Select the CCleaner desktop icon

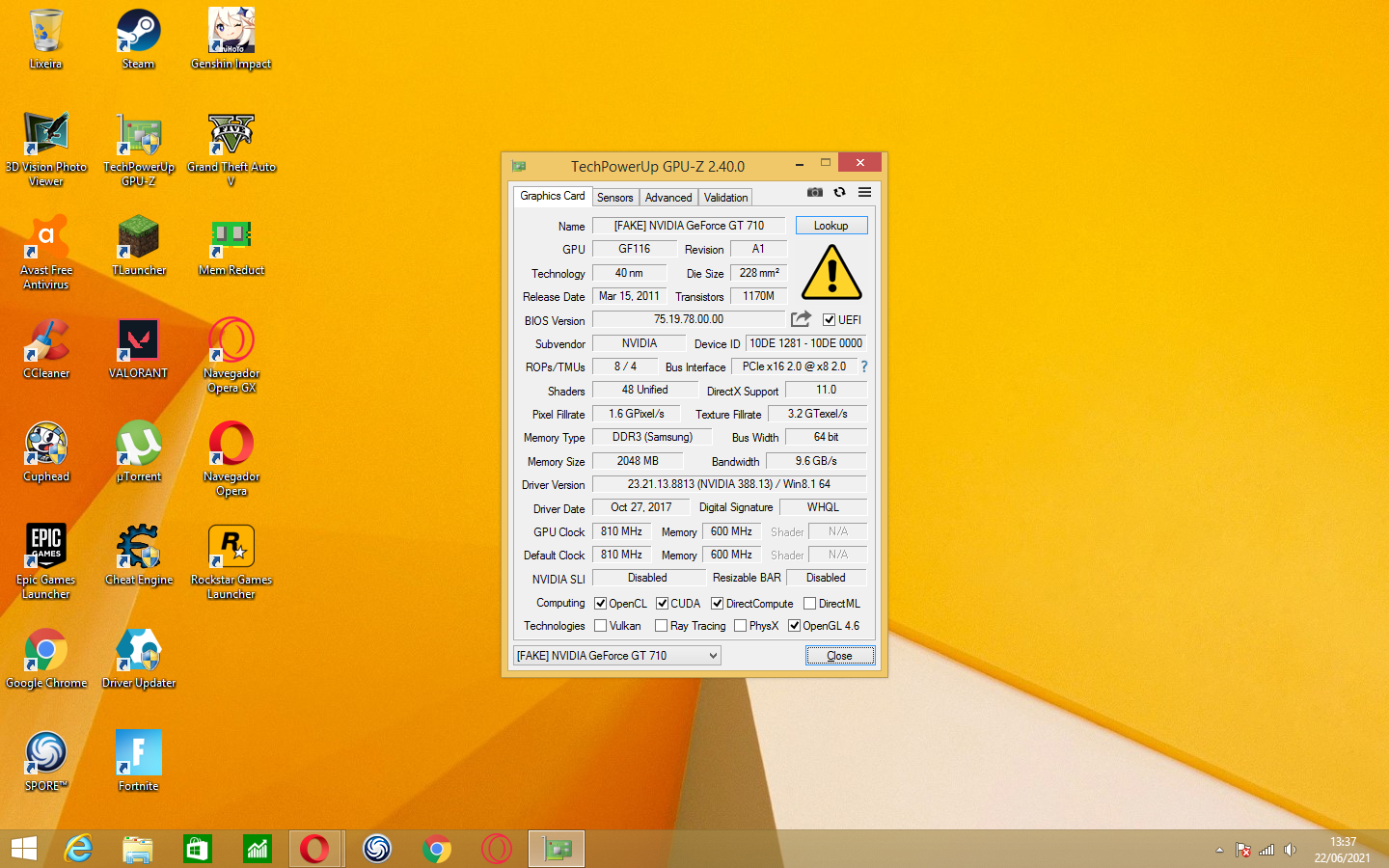[x=46, y=349]
